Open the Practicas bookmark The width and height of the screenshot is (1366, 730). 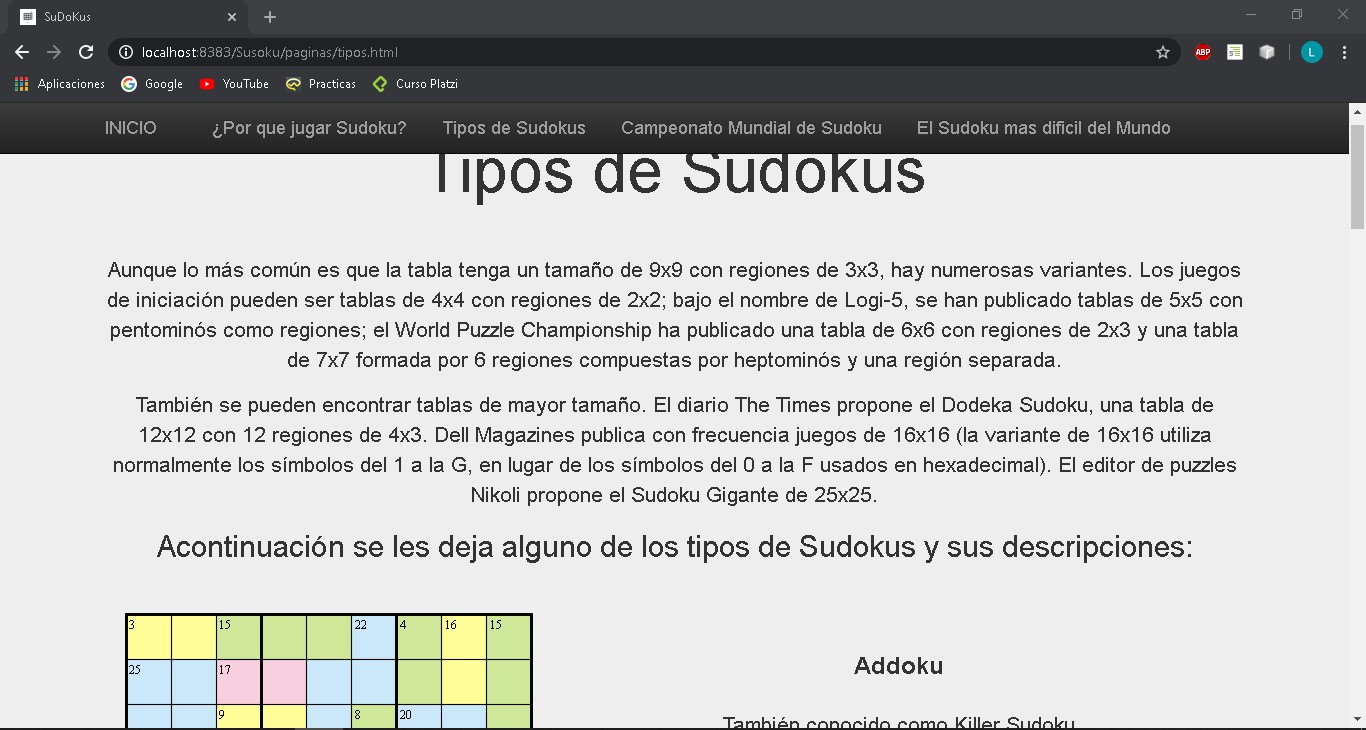coord(321,84)
